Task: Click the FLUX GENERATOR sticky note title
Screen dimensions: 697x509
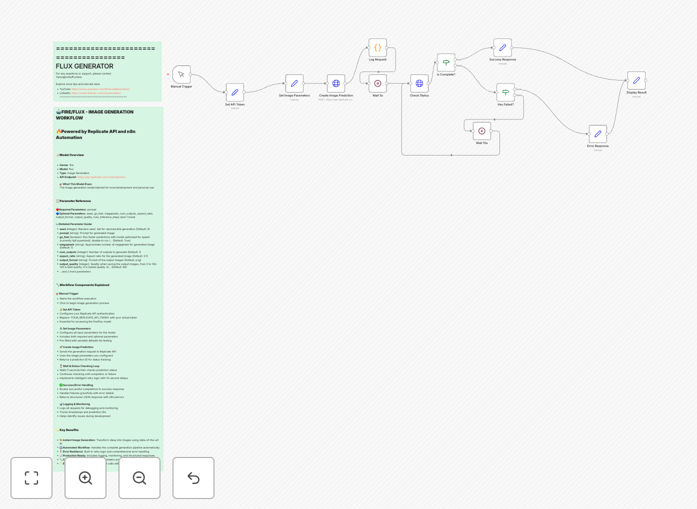Action: pos(84,66)
